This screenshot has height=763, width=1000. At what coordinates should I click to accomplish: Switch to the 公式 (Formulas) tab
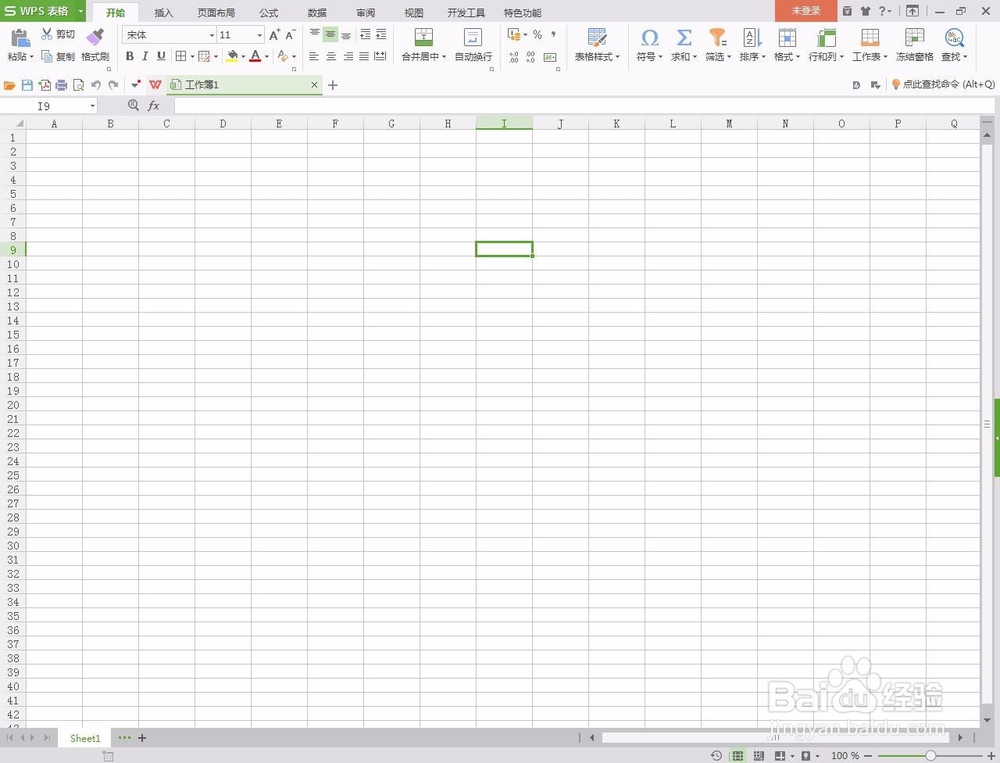[268, 13]
